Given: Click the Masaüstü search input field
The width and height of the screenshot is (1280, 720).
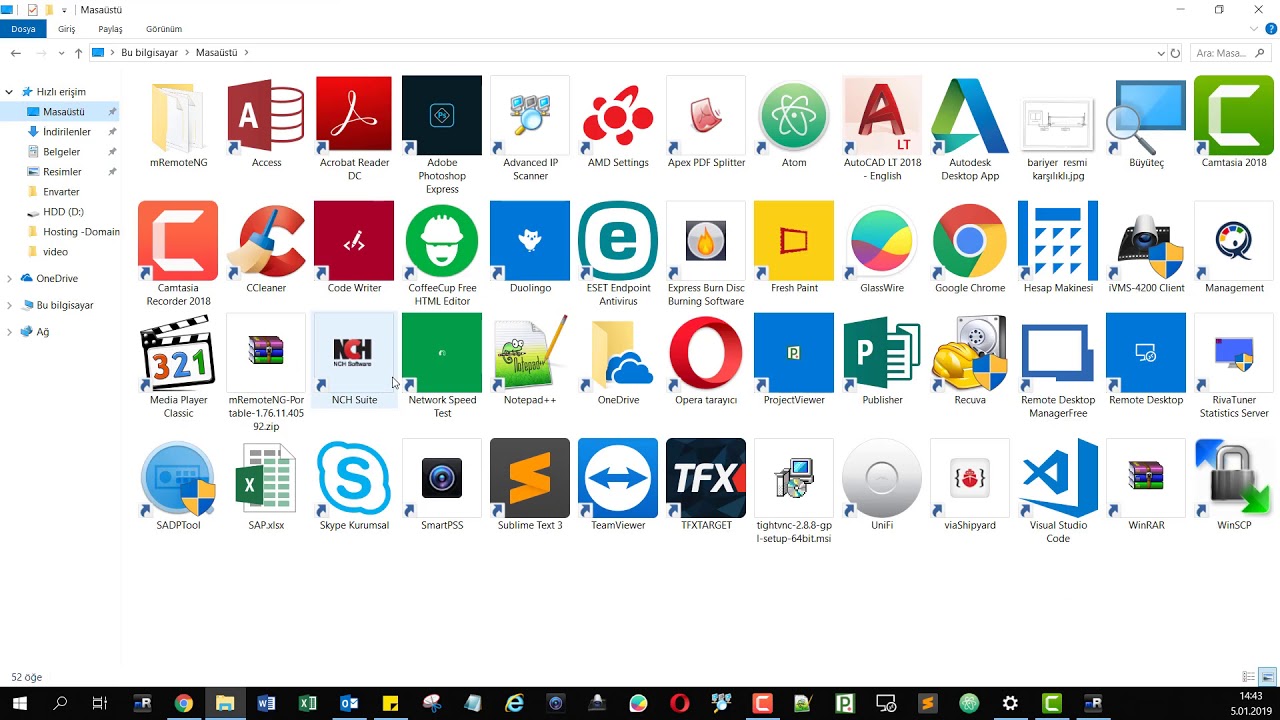Looking at the screenshot, I should pos(1226,53).
